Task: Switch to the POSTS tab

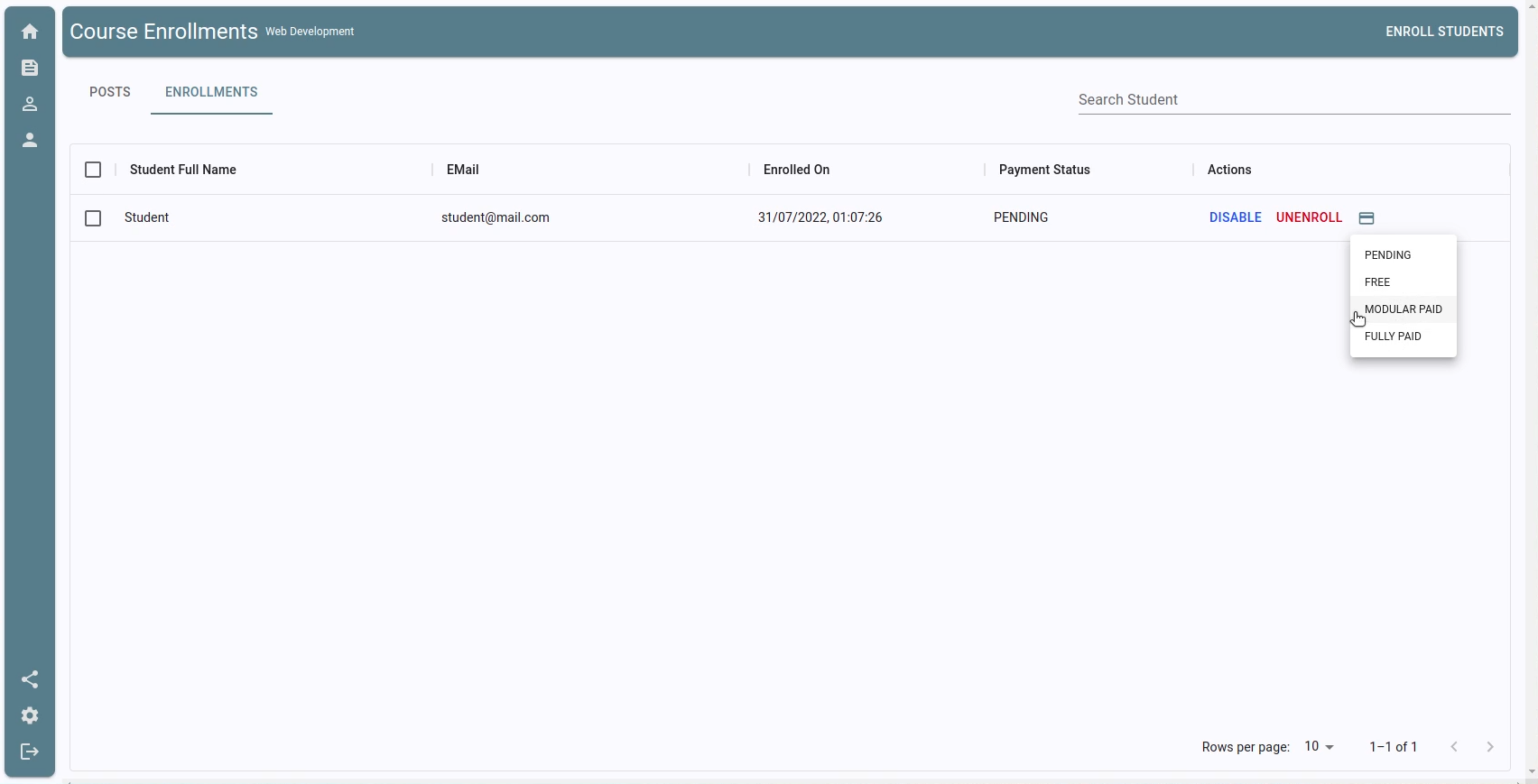Action: click(x=110, y=92)
